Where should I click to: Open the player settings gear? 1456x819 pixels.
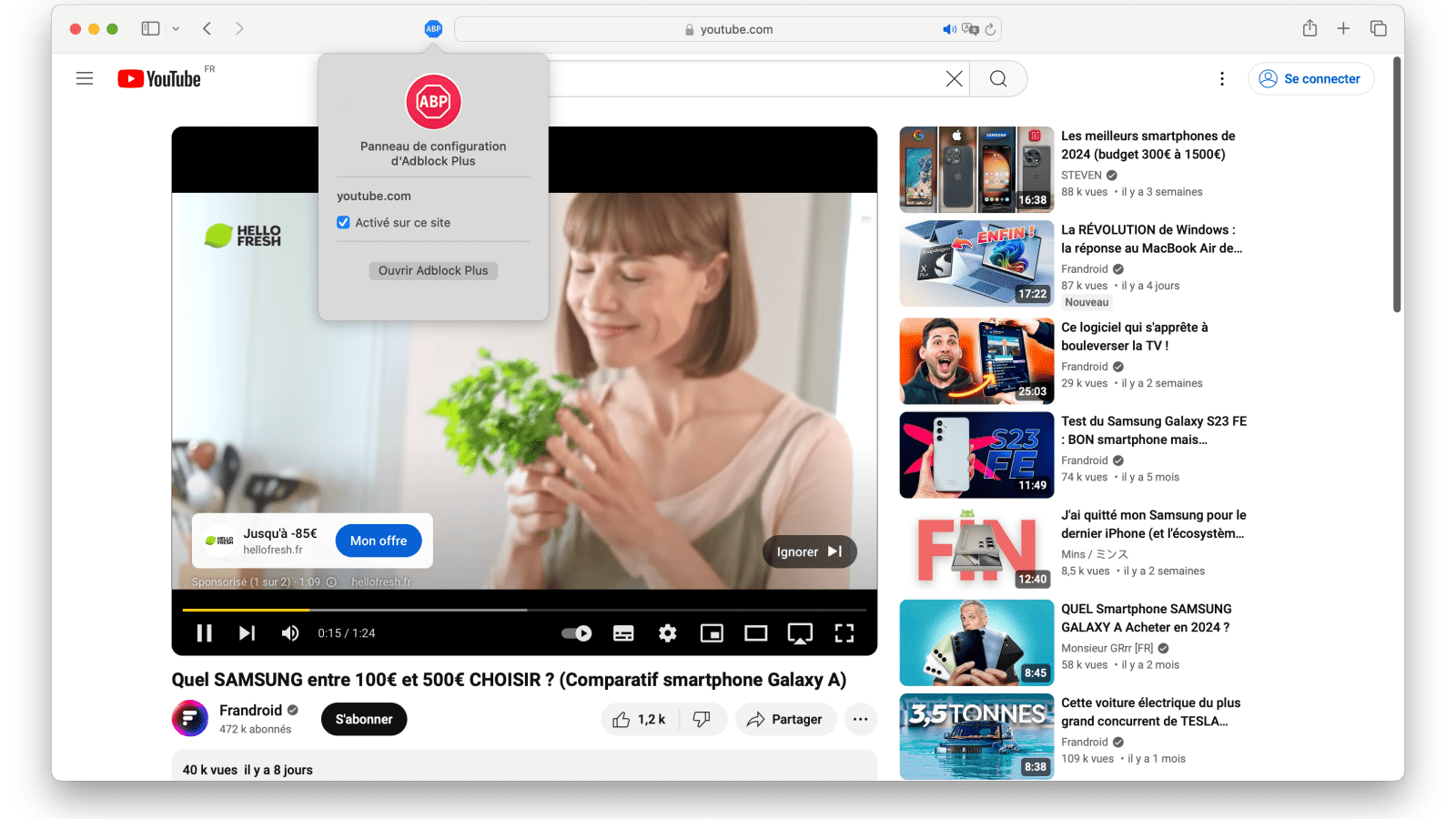pos(668,633)
